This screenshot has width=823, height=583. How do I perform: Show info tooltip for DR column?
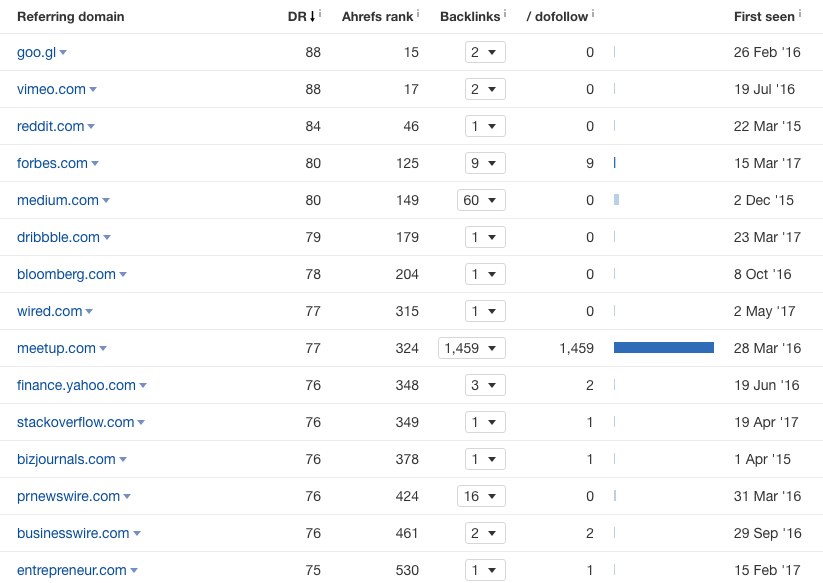click(x=320, y=14)
